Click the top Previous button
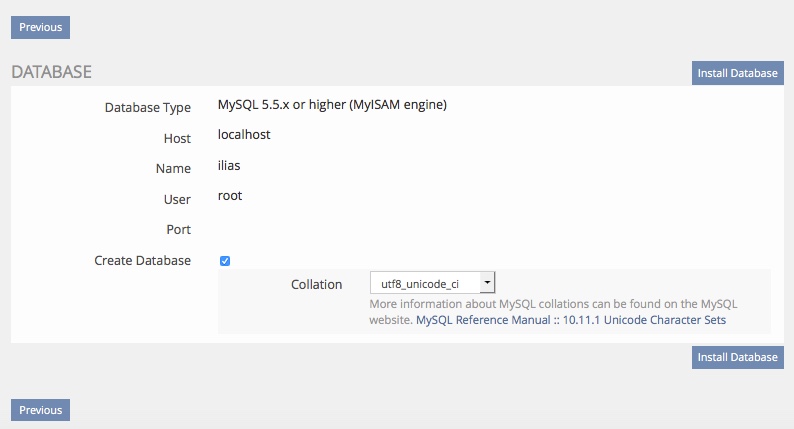The width and height of the screenshot is (794, 429). pyautogui.click(x=40, y=27)
